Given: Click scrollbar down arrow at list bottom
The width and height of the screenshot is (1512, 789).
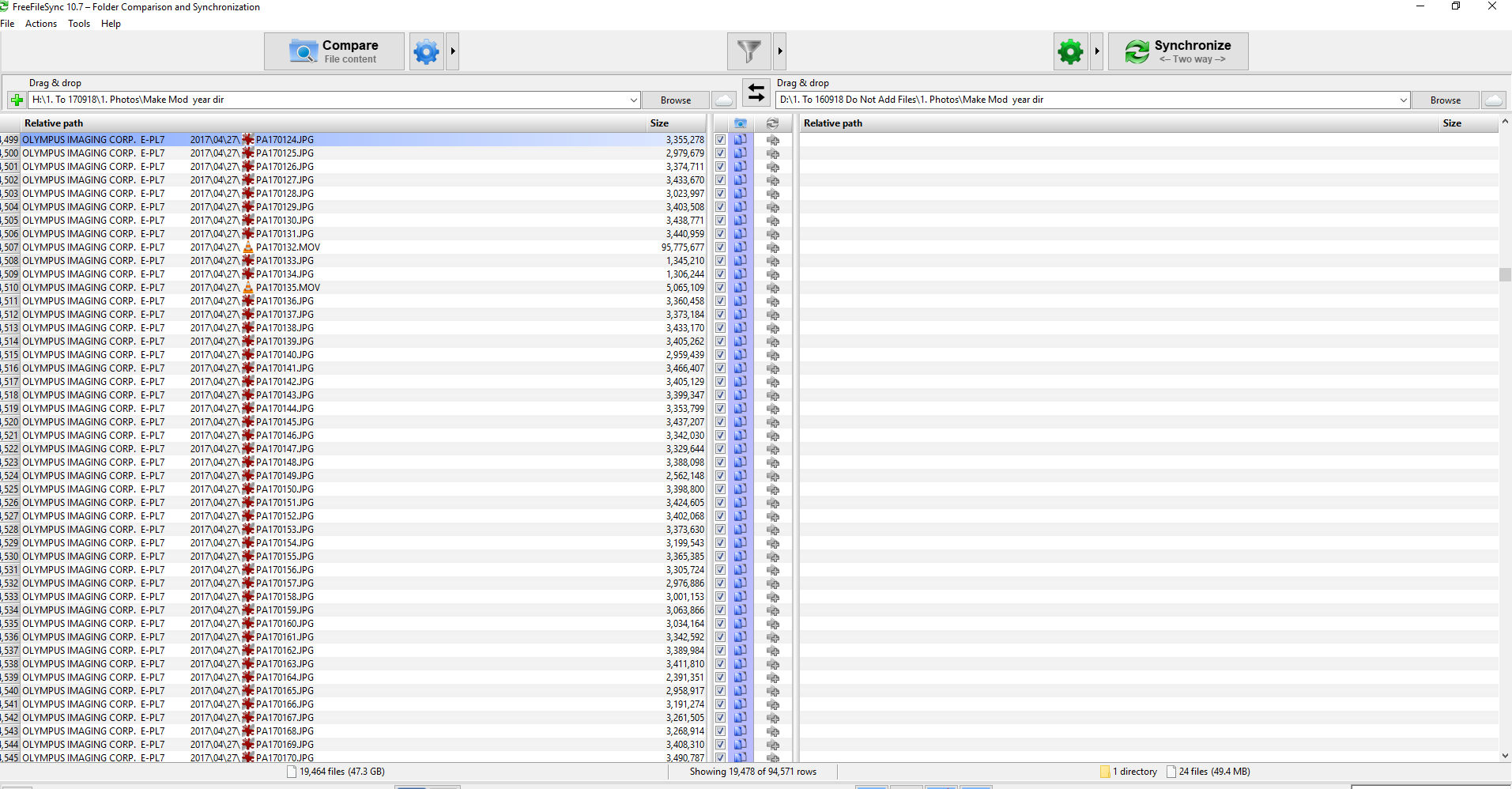Looking at the screenshot, I should click(x=1505, y=756).
